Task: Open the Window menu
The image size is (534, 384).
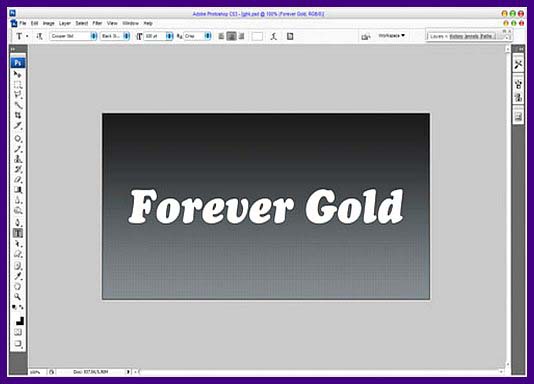Action: 130,23
